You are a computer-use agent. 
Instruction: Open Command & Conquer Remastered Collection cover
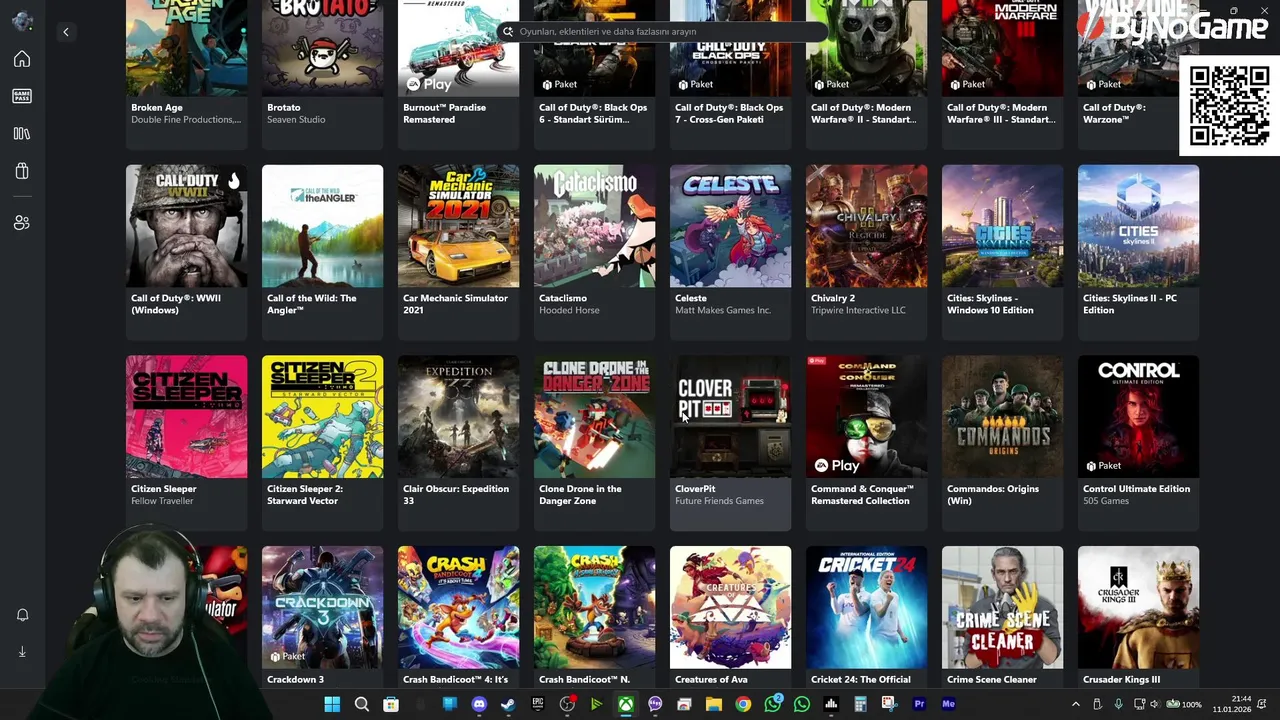click(866, 417)
